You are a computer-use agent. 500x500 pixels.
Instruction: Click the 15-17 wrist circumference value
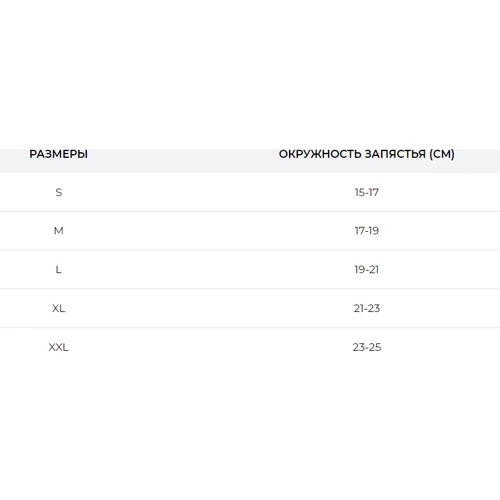pos(367,192)
